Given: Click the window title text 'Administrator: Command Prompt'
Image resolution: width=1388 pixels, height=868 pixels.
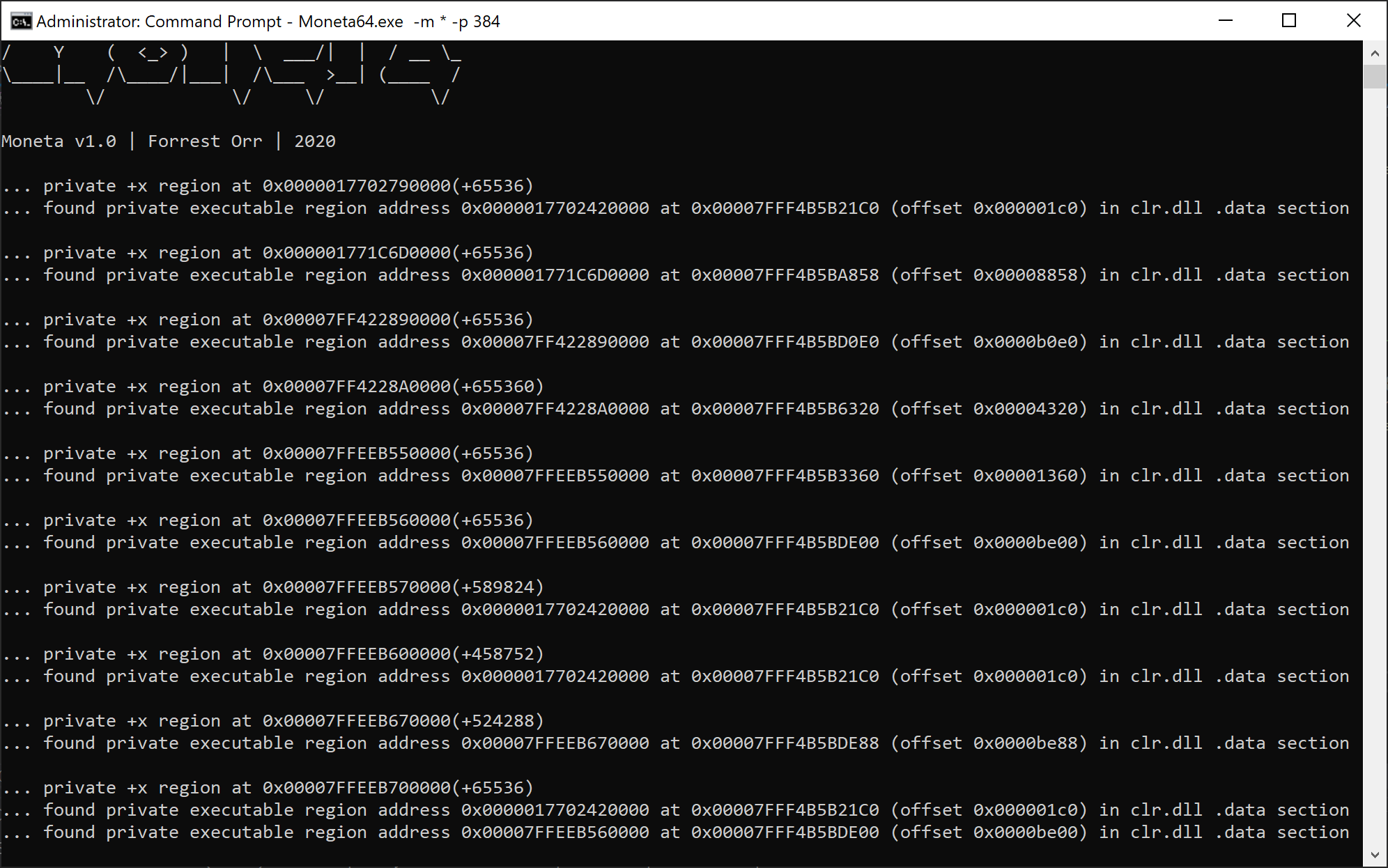Looking at the screenshot, I should [x=159, y=22].
